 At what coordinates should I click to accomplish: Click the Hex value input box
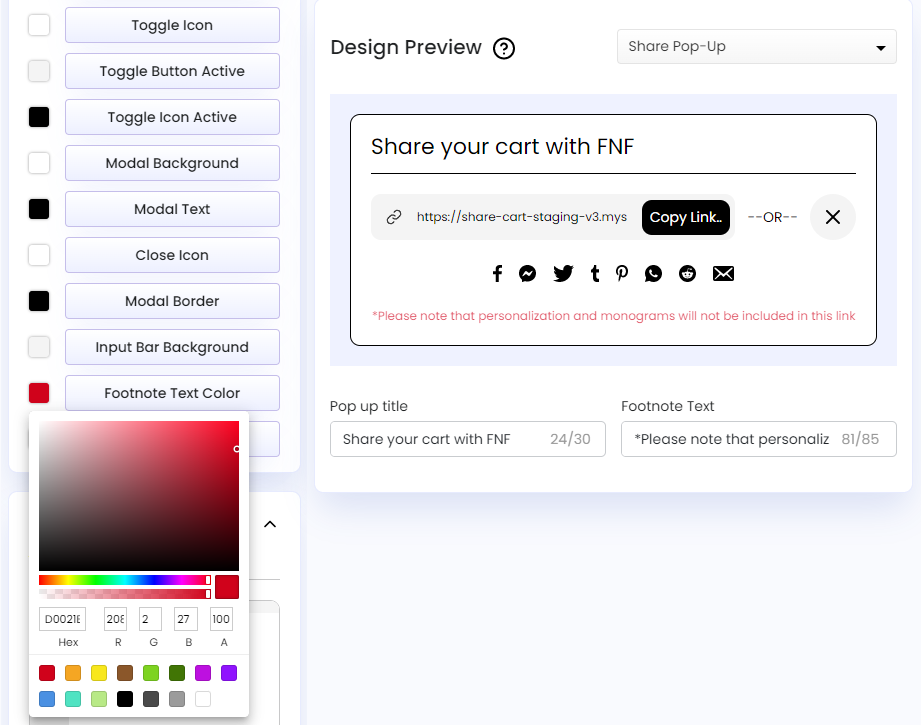coord(62,619)
